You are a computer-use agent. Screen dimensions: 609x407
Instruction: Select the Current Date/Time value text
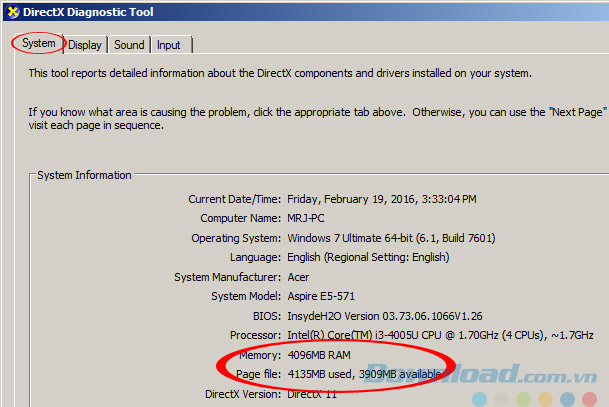coord(381,199)
